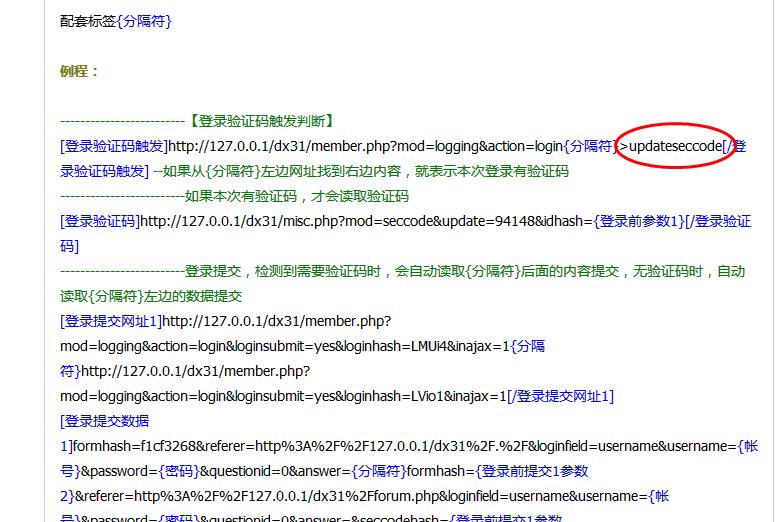The width and height of the screenshot is (777, 522).
Task: Click the member.php login URL after [登录验证码触发]
Action: click(x=365, y=147)
